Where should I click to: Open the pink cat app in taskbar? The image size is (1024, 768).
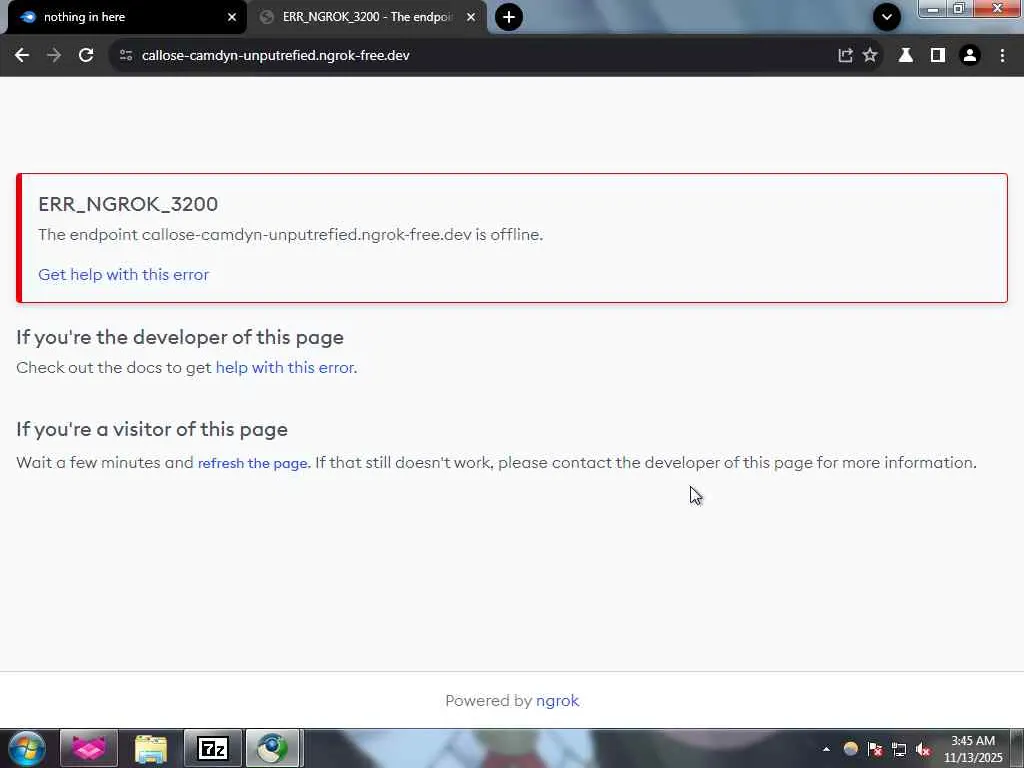89,748
